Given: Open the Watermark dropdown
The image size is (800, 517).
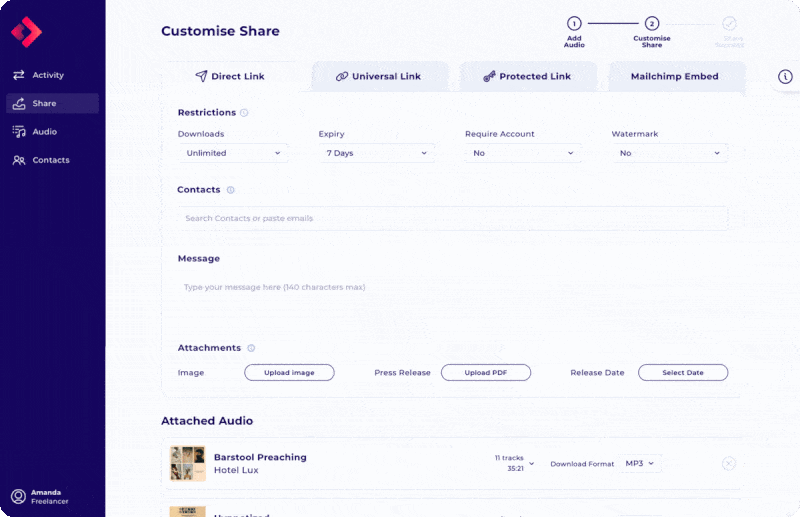Looking at the screenshot, I should [669, 153].
